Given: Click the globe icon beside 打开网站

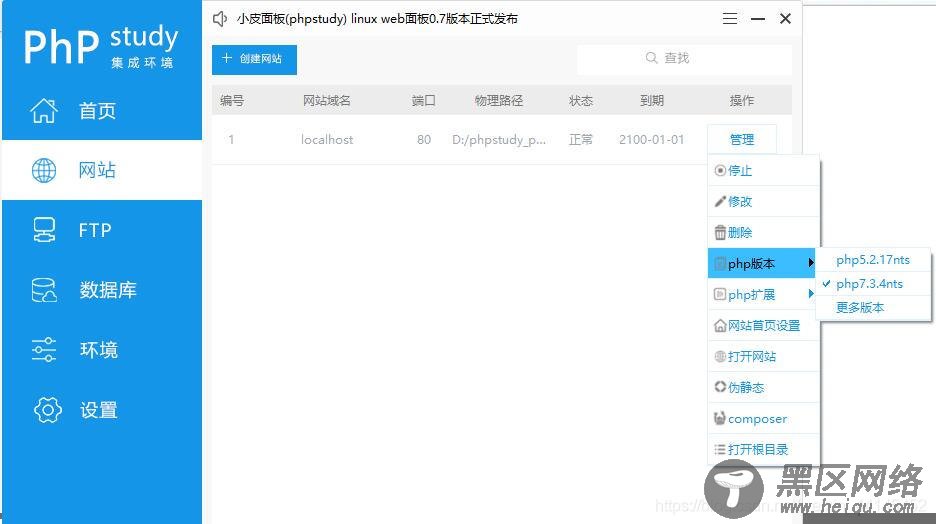Looking at the screenshot, I should (721, 357).
